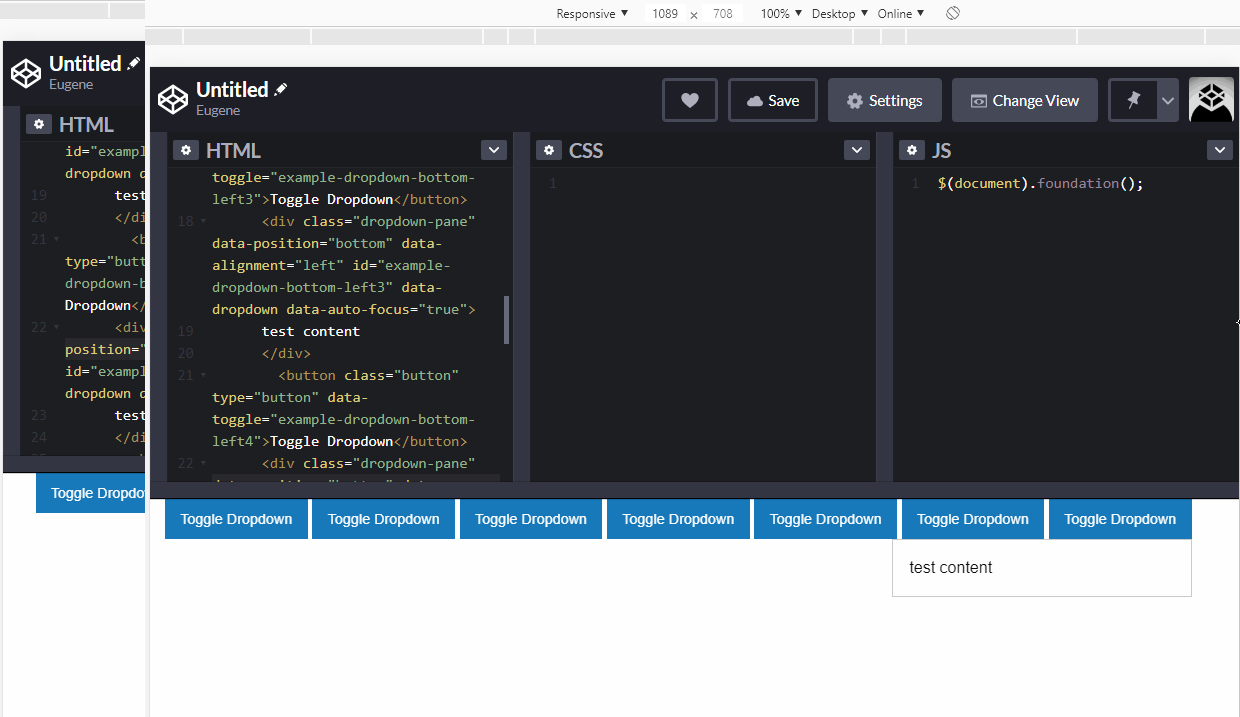Open HTML panel settings gear
This screenshot has height=717, width=1240.
[186, 150]
